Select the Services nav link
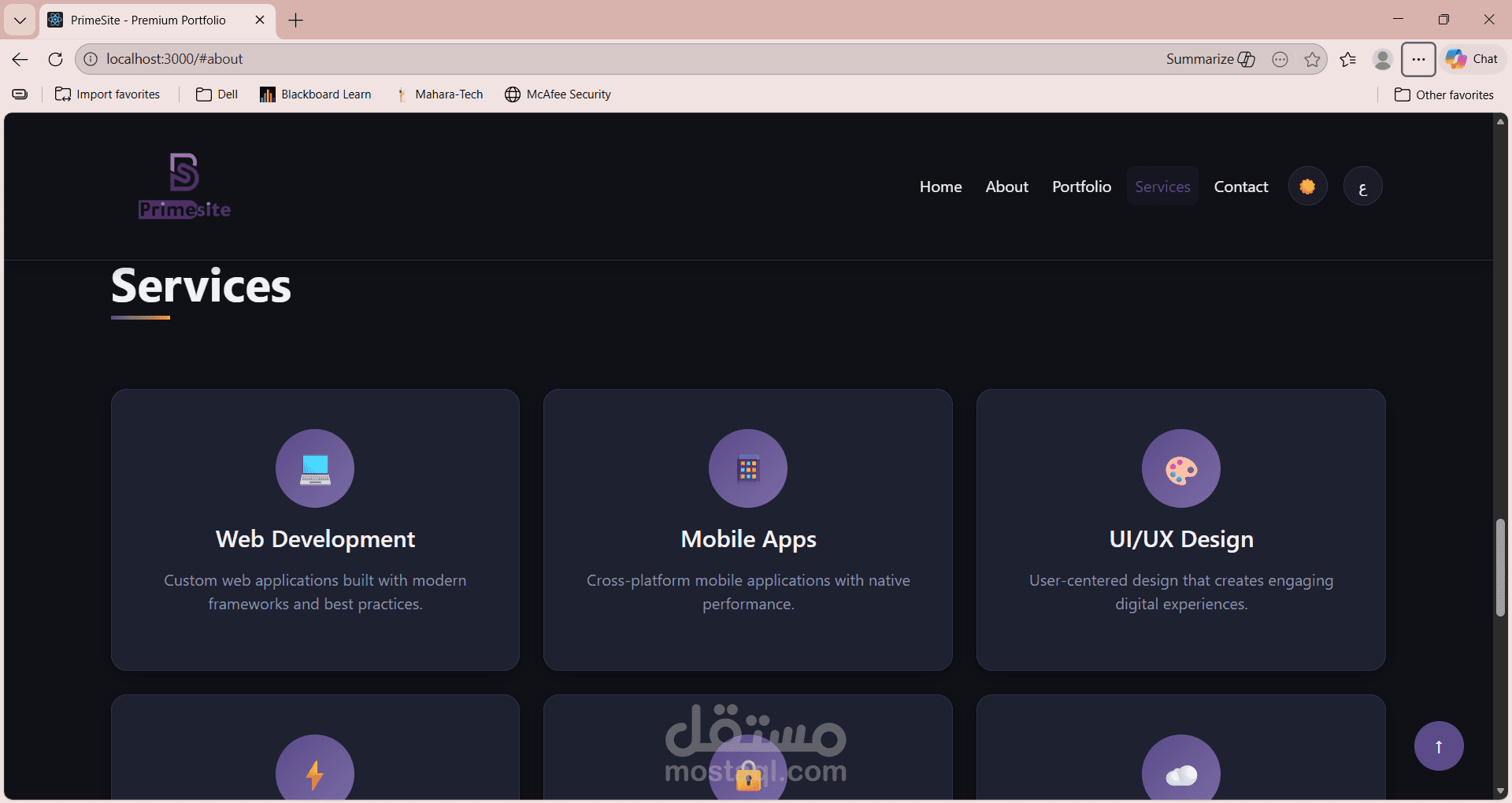Screen dimensions: 1512x803 point(1162,187)
